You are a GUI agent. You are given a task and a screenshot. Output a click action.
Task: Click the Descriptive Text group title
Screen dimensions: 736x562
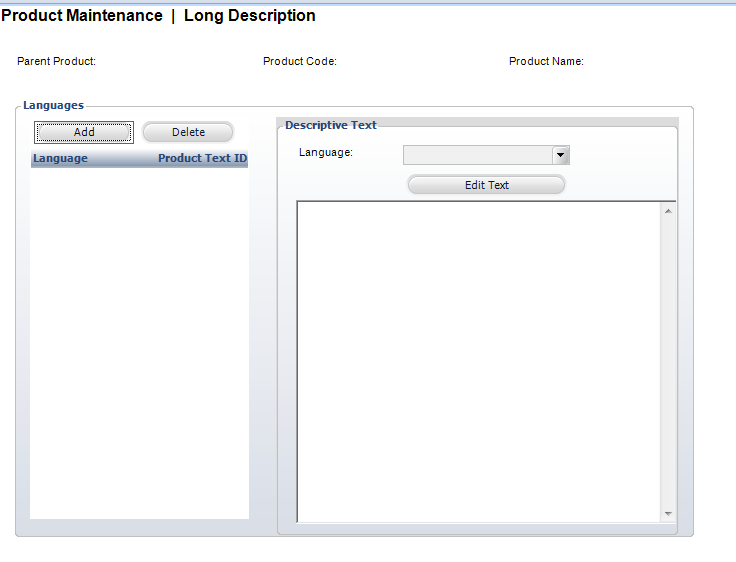[x=331, y=125]
